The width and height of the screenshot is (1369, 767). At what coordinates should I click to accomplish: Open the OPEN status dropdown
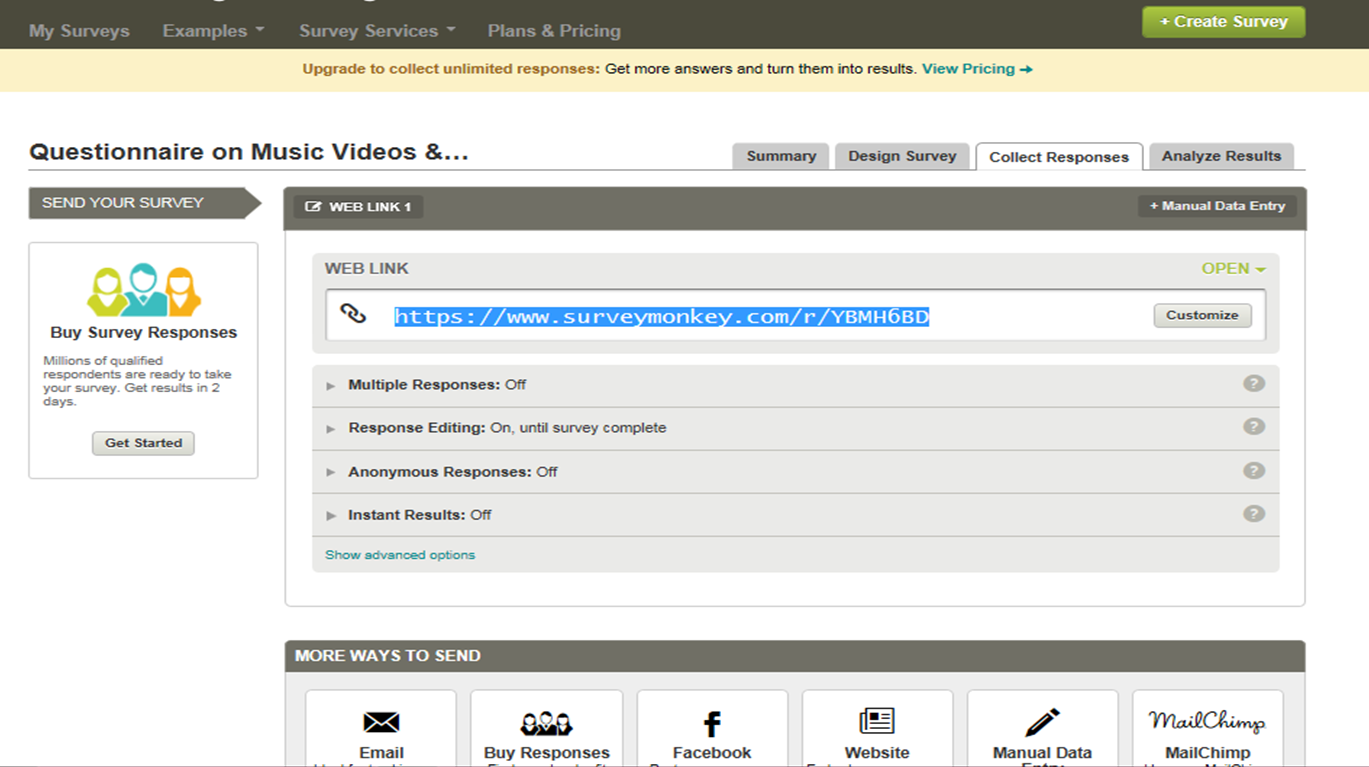pyautogui.click(x=1234, y=268)
